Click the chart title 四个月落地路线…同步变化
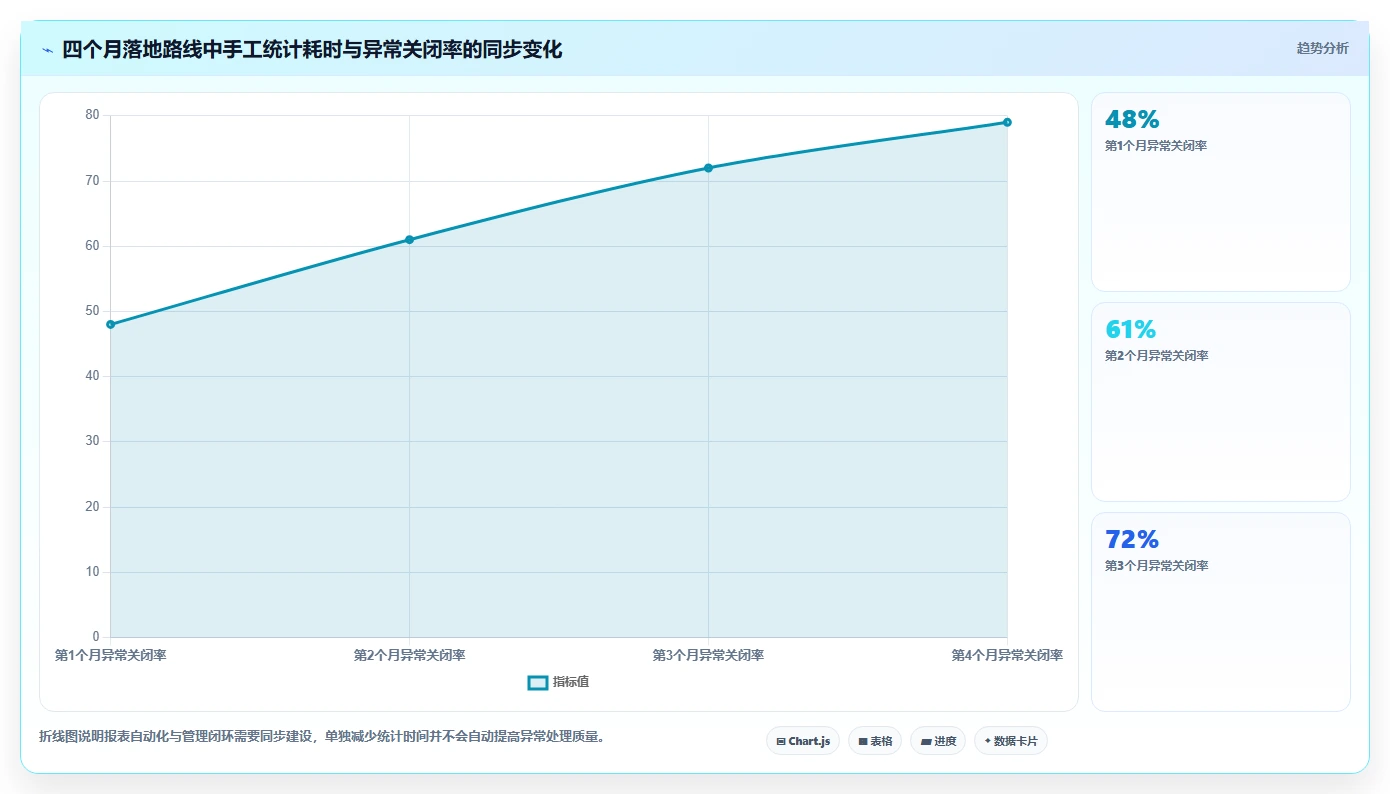 point(312,50)
